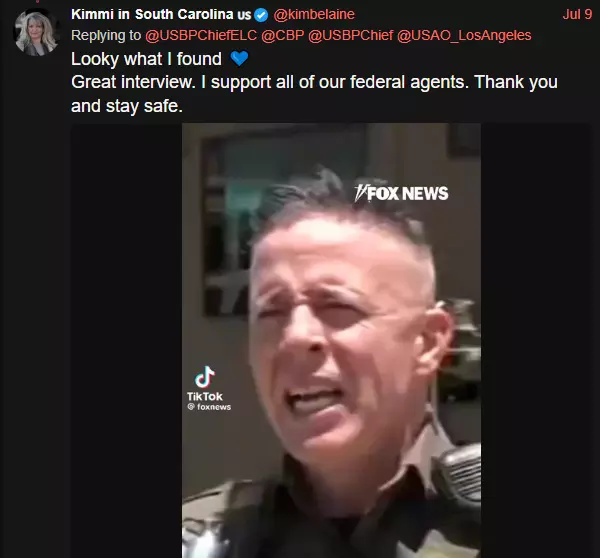The width and height of the screenshot is (600, 558).
Task: Click the US flag emoji in name
Action: [x=244, y=15]
